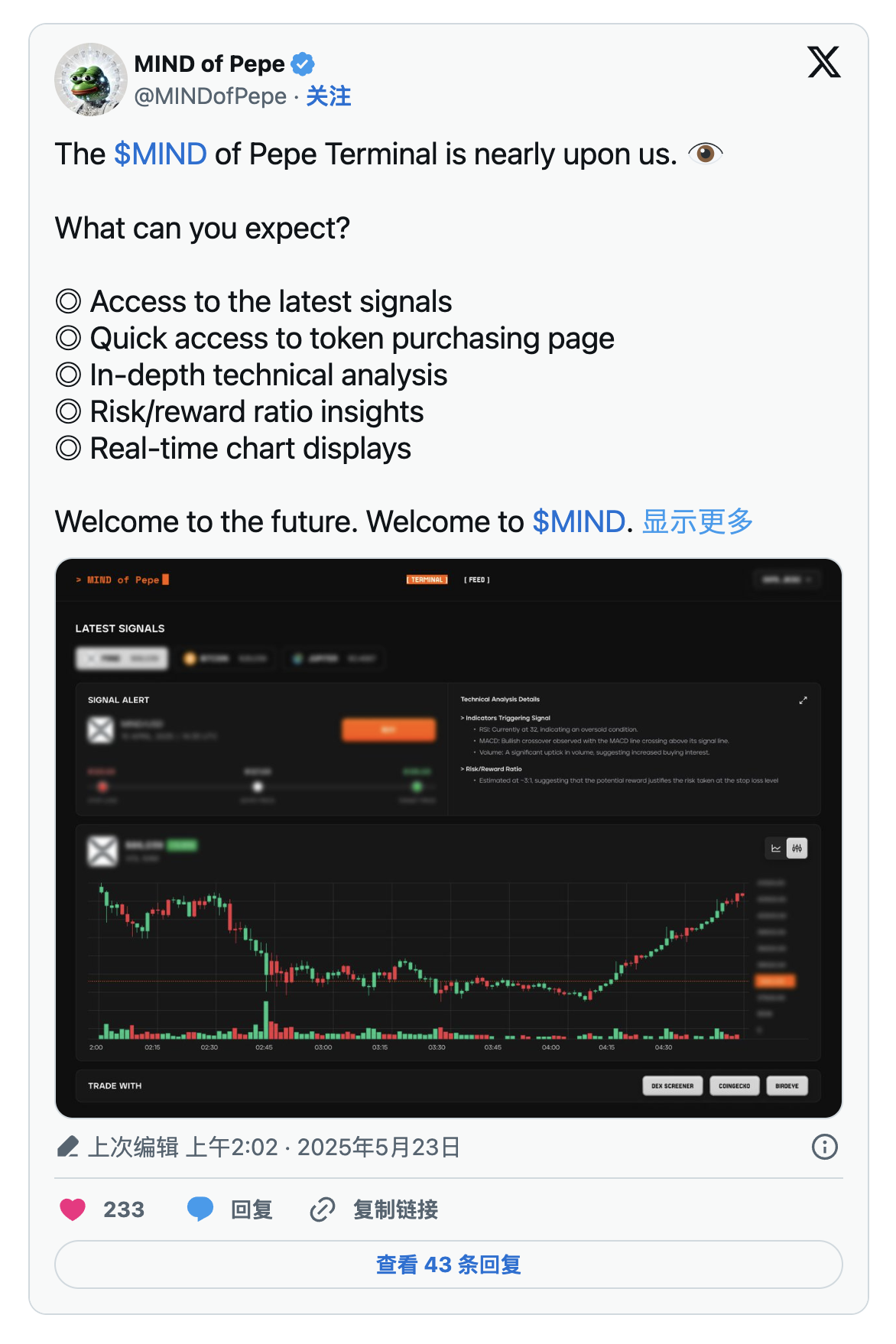896x1344 pixels.
Task: Click the DEX SCREENER trade button
Action: pos(672,1086)
